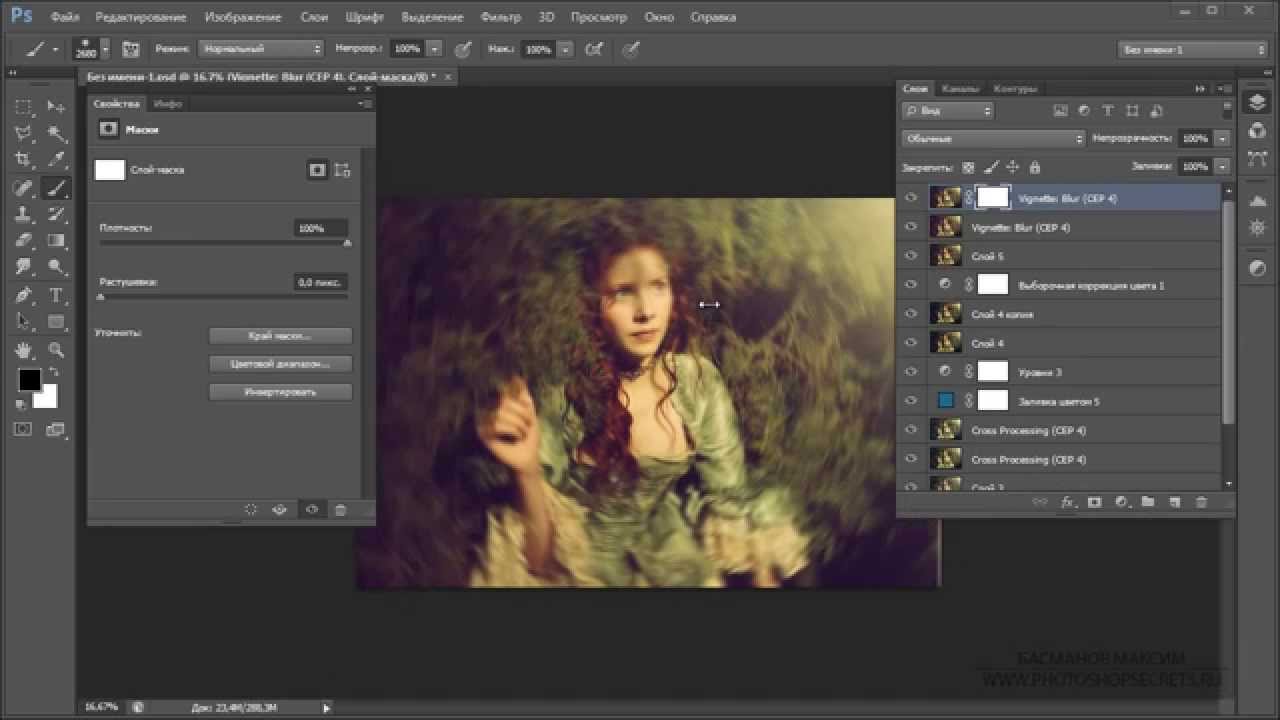1280x720 pixels.
Task: Open the brush blend mode dropdown
Action: coord(261,48)
